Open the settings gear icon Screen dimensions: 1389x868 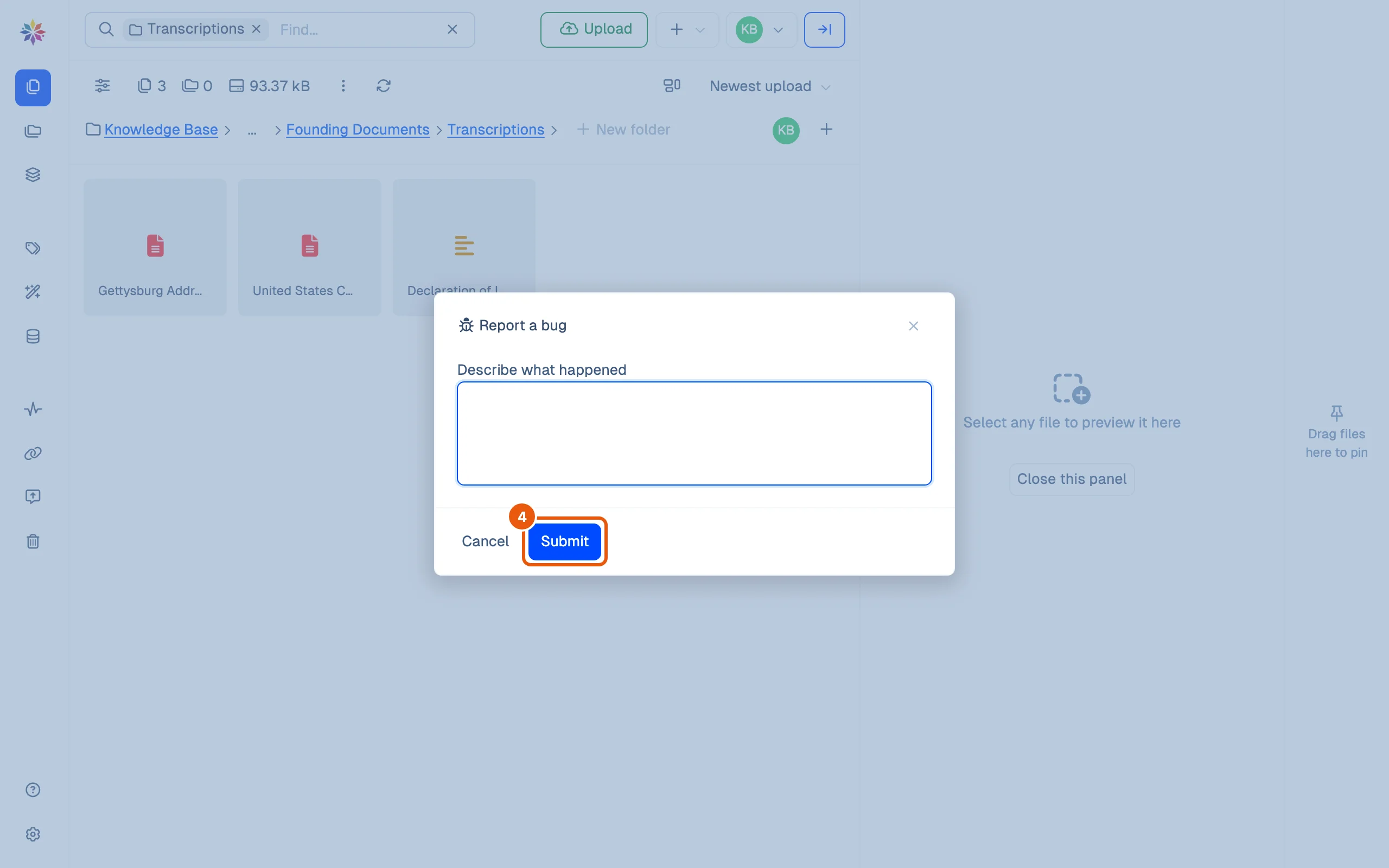[33, 834]
